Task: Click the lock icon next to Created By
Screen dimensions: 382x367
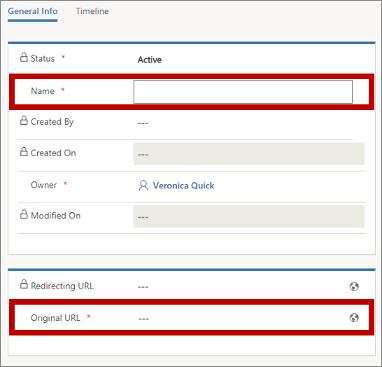Action: pos(23,120)
